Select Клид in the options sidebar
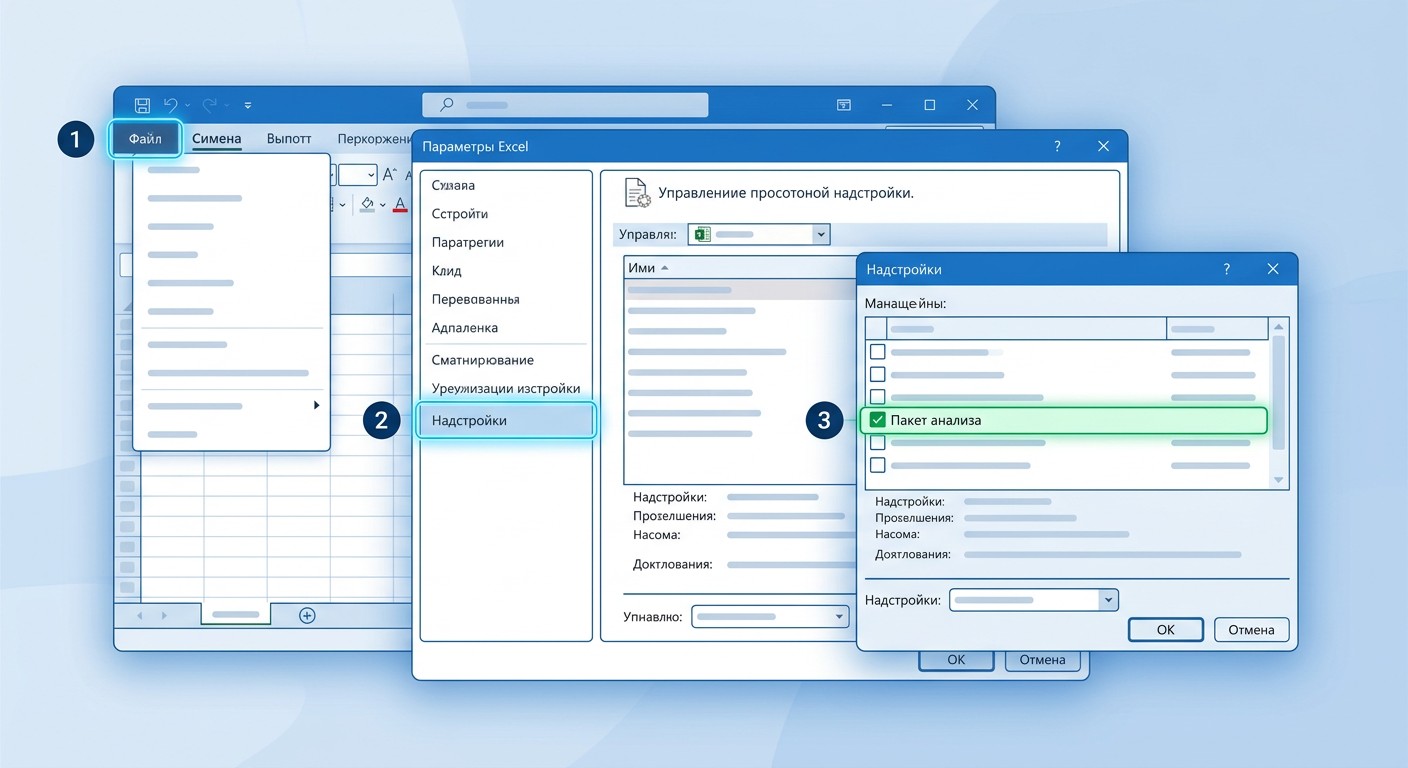1408x768 pixels. point(447,271)
